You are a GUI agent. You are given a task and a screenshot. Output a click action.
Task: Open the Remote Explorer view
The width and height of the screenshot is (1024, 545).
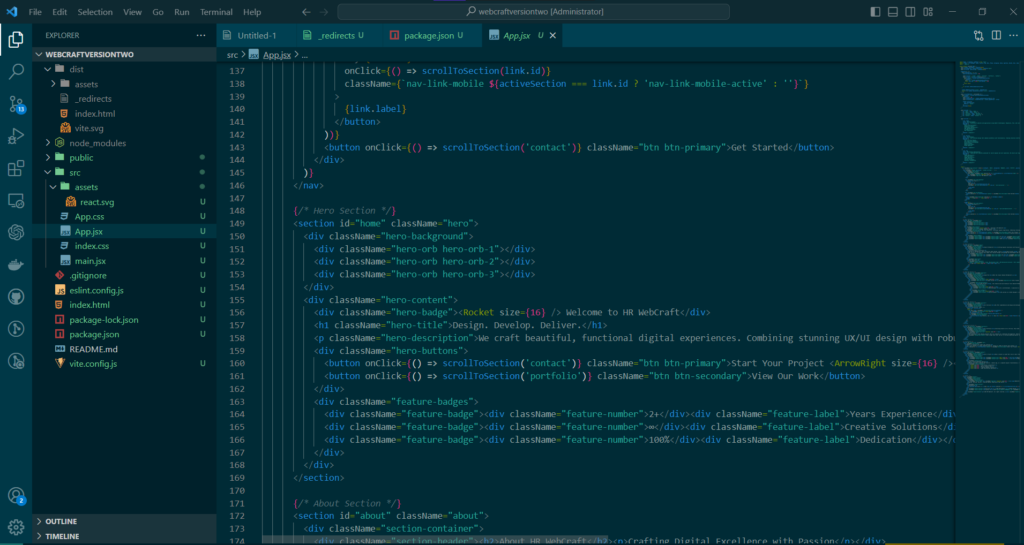coord(16,200)
